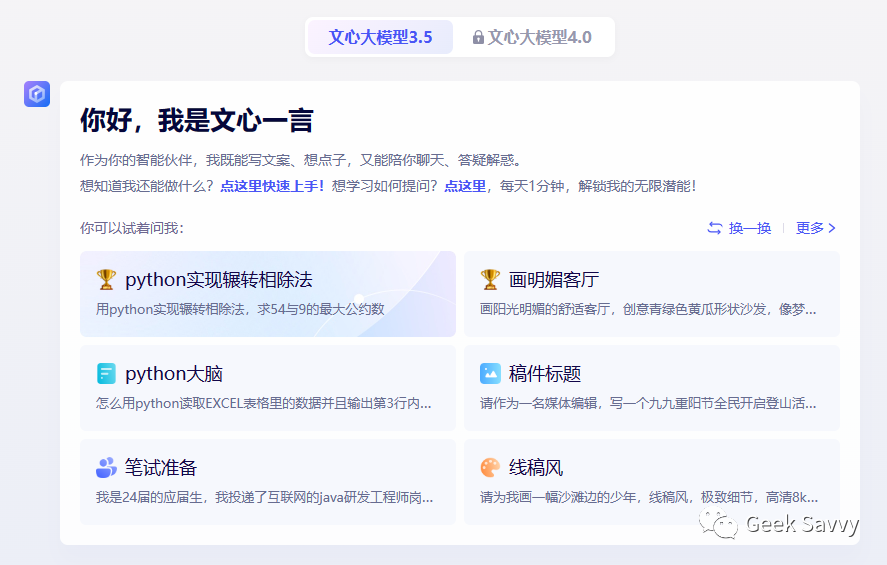Image resolution: width=887 pixels, height=565 pixels.
Task: Click the people icon on 笔试准备
Action: [106, 468]
